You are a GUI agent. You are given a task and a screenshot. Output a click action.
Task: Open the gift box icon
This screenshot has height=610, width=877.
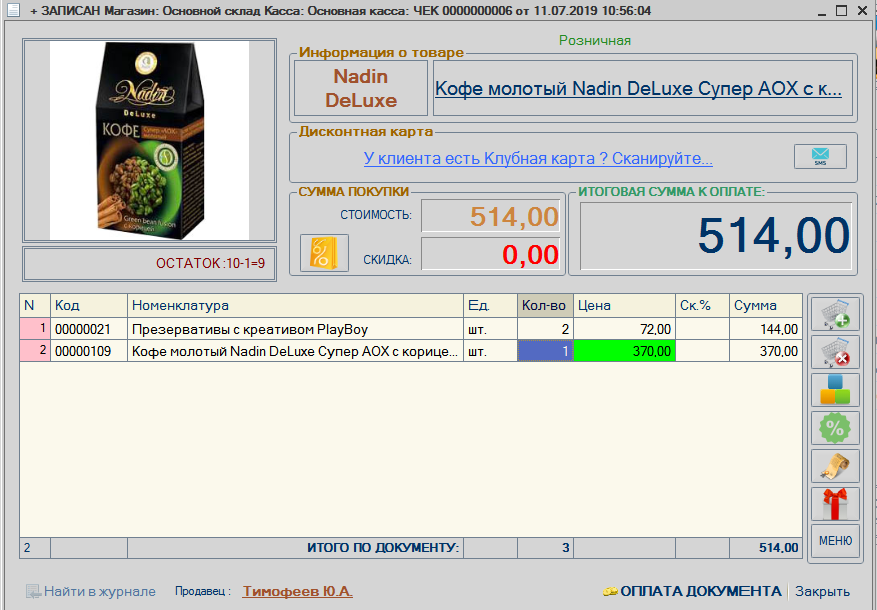[x=835, y=504]
